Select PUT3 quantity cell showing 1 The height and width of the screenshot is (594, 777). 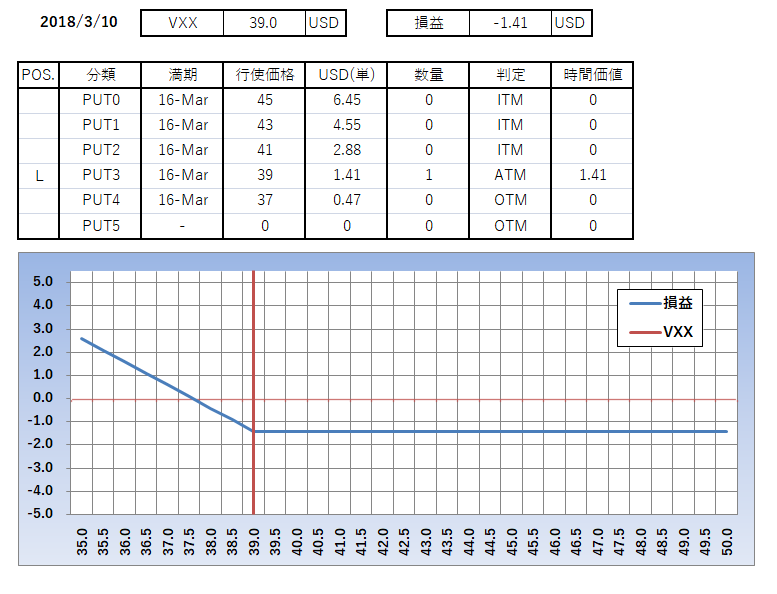(429, 175)
